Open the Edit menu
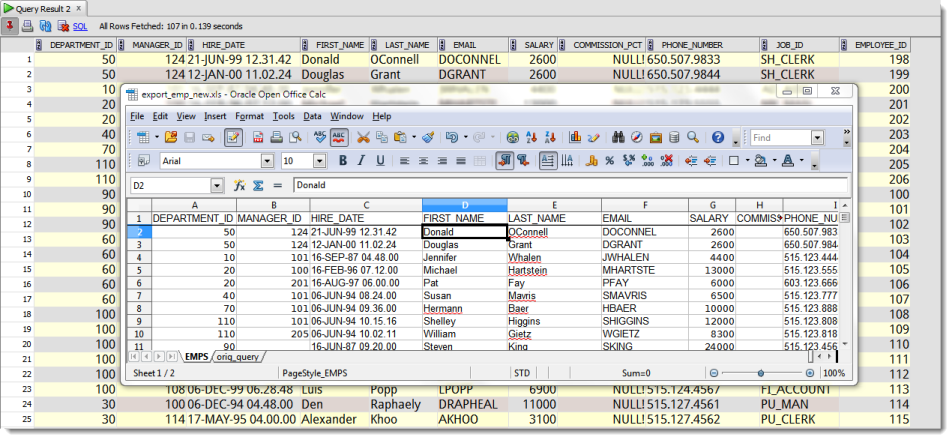Viewport: 952px width, 440px height. [x=160, y=116]
